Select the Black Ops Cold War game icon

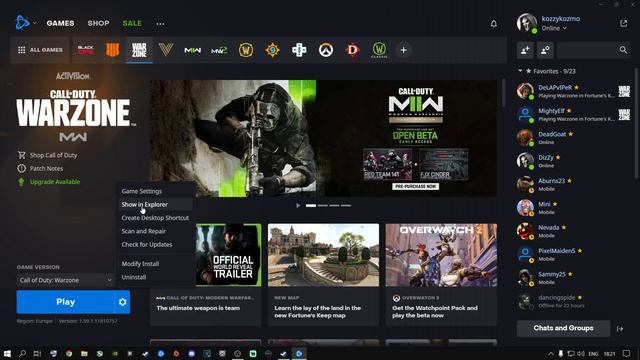86,50
